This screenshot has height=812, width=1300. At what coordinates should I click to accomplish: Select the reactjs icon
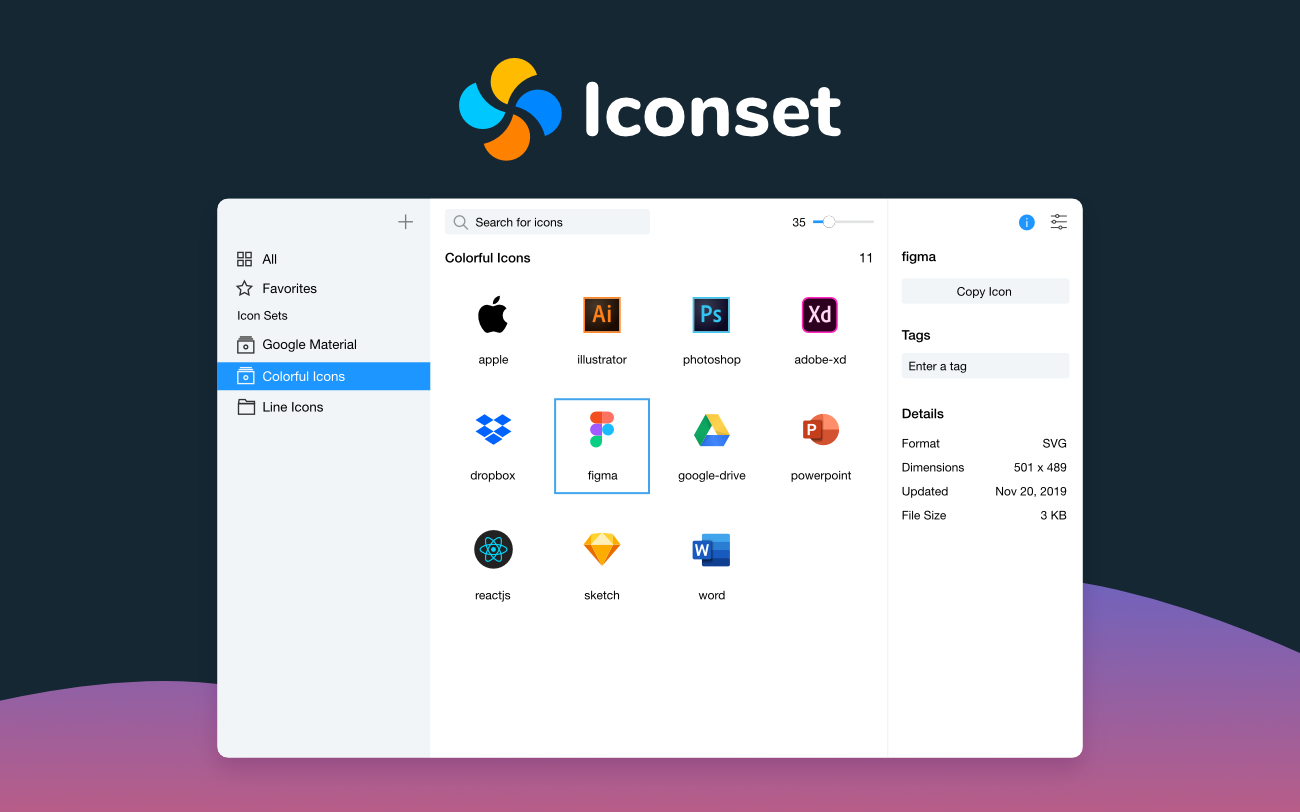(493, 549)
